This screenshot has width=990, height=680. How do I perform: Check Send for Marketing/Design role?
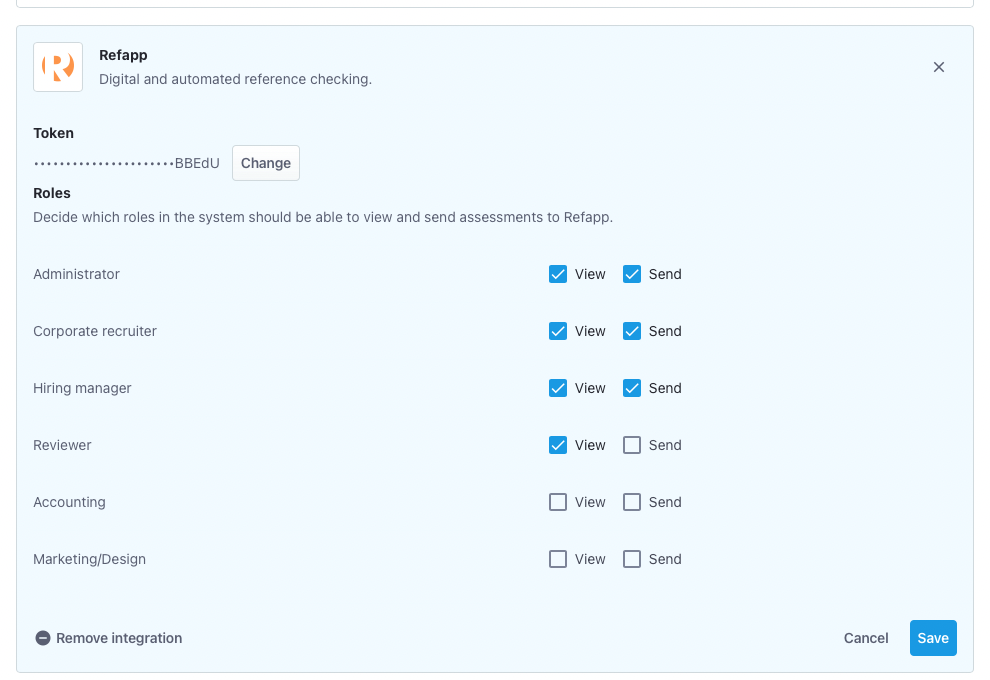click(632, 559)
